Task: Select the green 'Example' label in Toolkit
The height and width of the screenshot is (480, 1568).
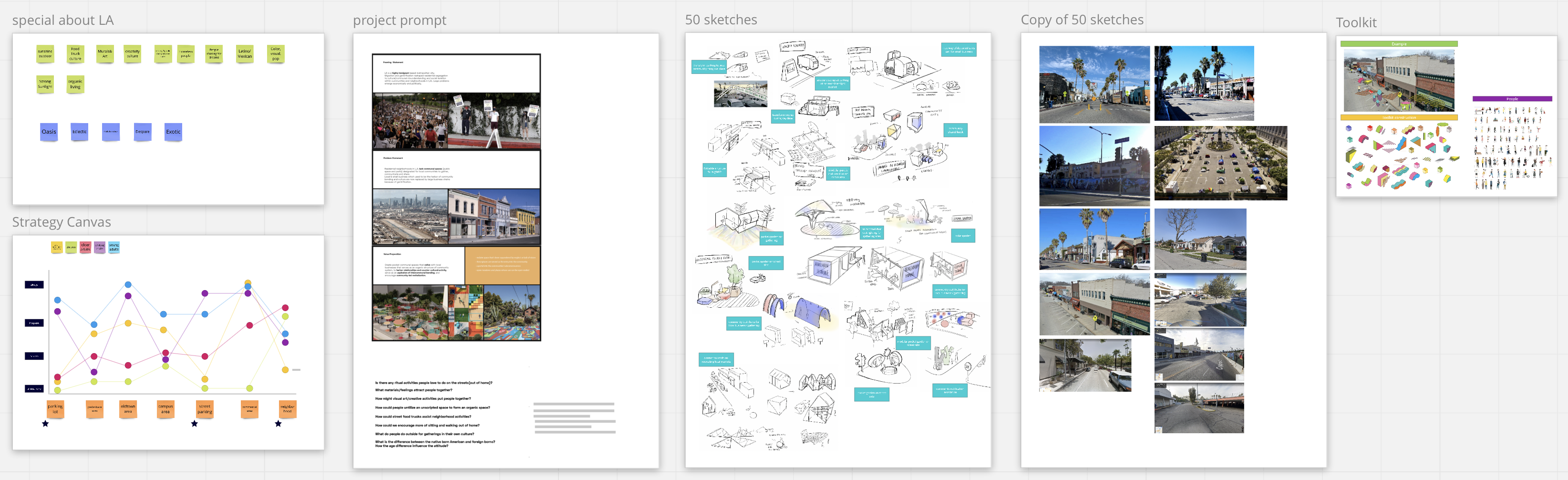Action: point(1398,44)
